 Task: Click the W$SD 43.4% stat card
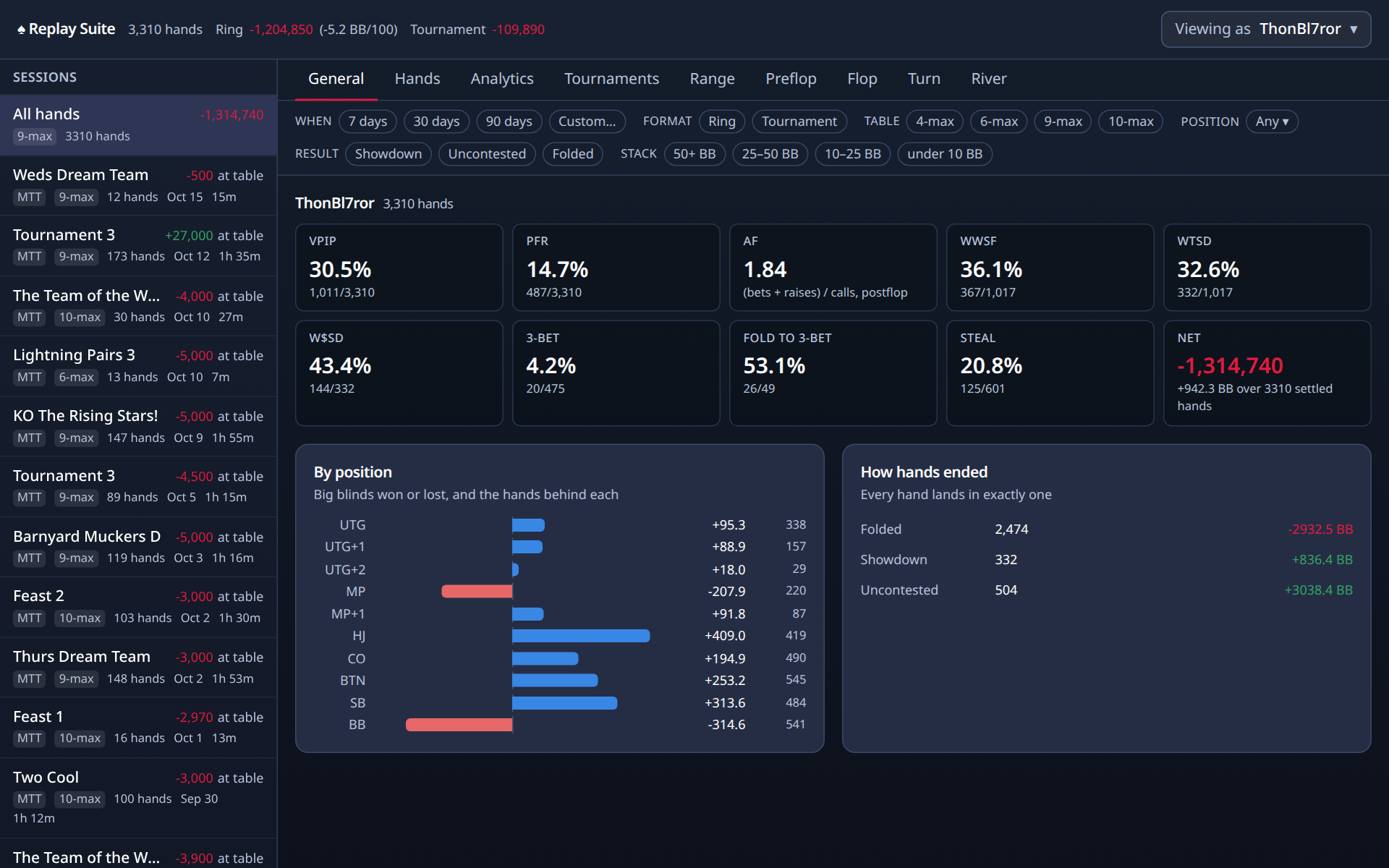coord(399,373)
